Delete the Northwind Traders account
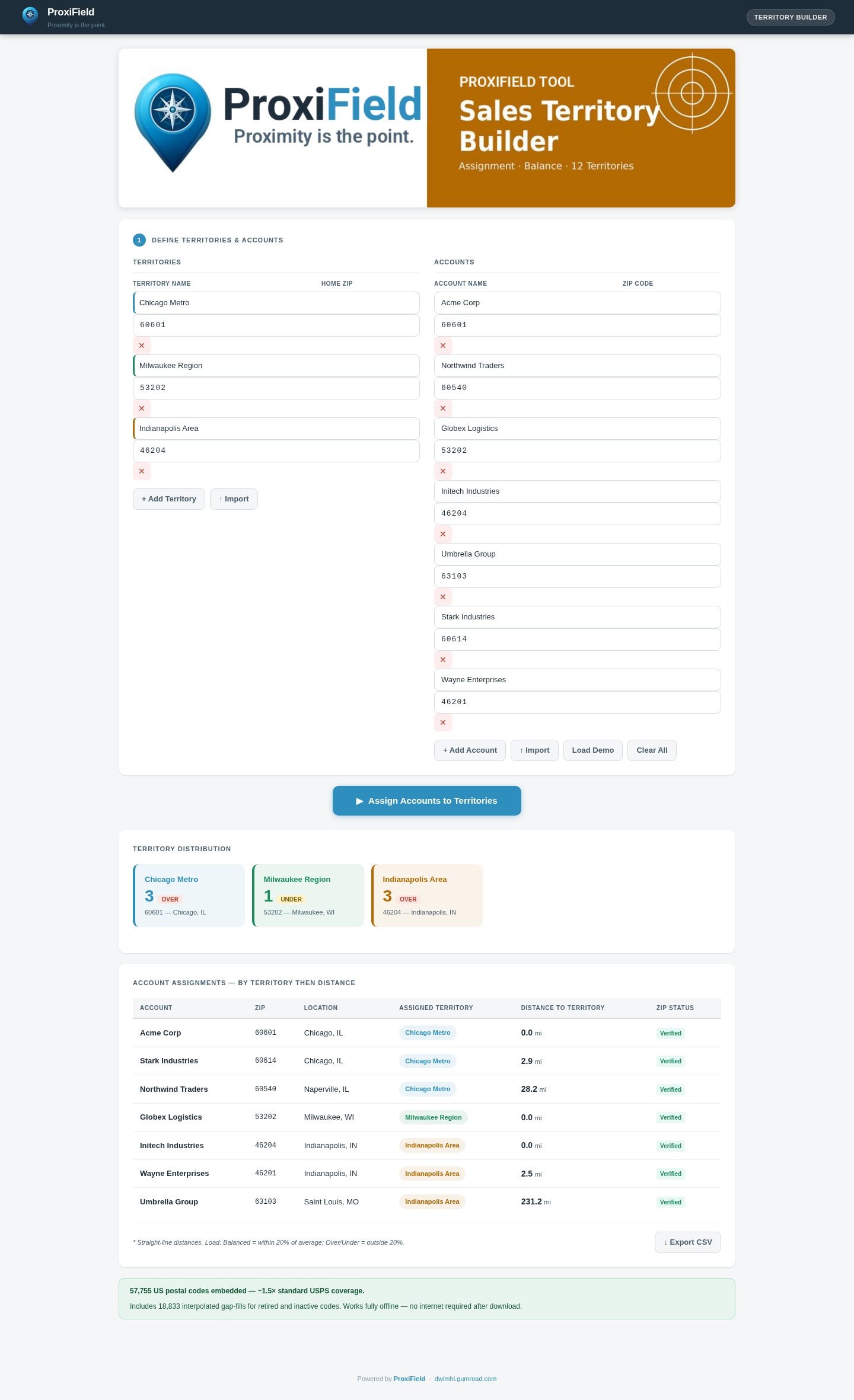The height and width of the screenshot is (1400, 854). pos(443,408)
